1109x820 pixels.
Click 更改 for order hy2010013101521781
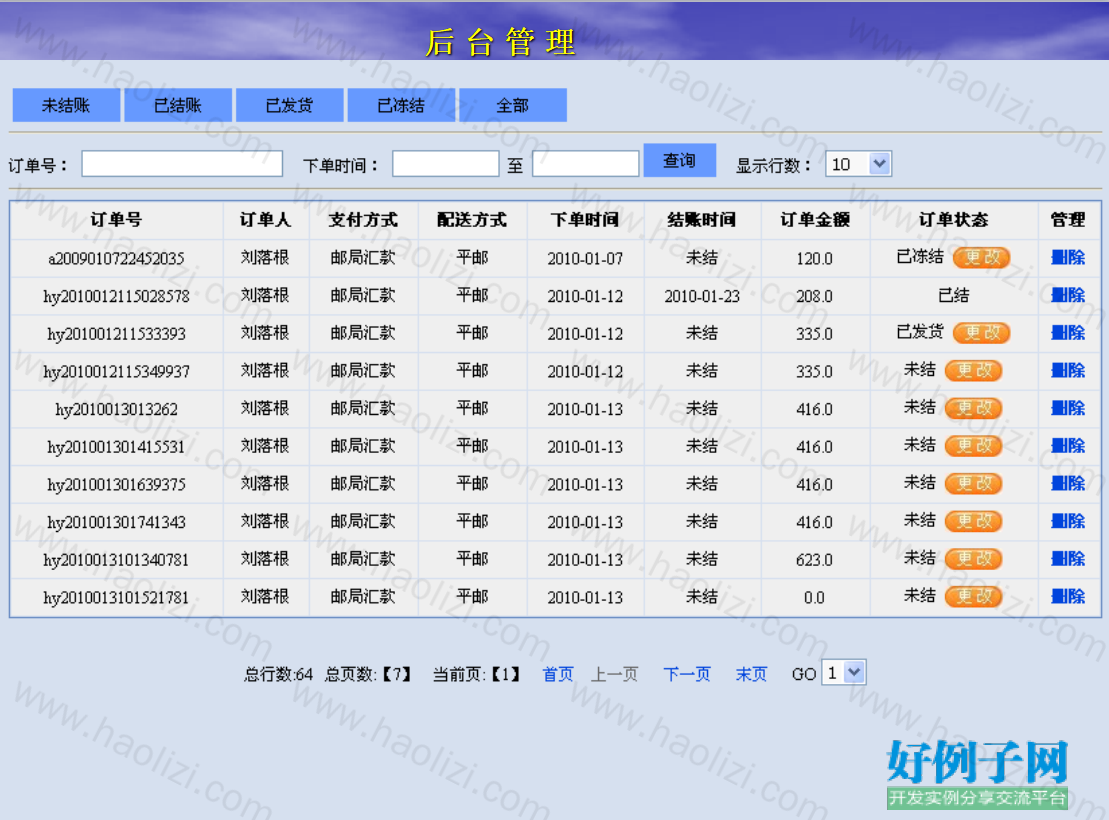click(974, 597)
